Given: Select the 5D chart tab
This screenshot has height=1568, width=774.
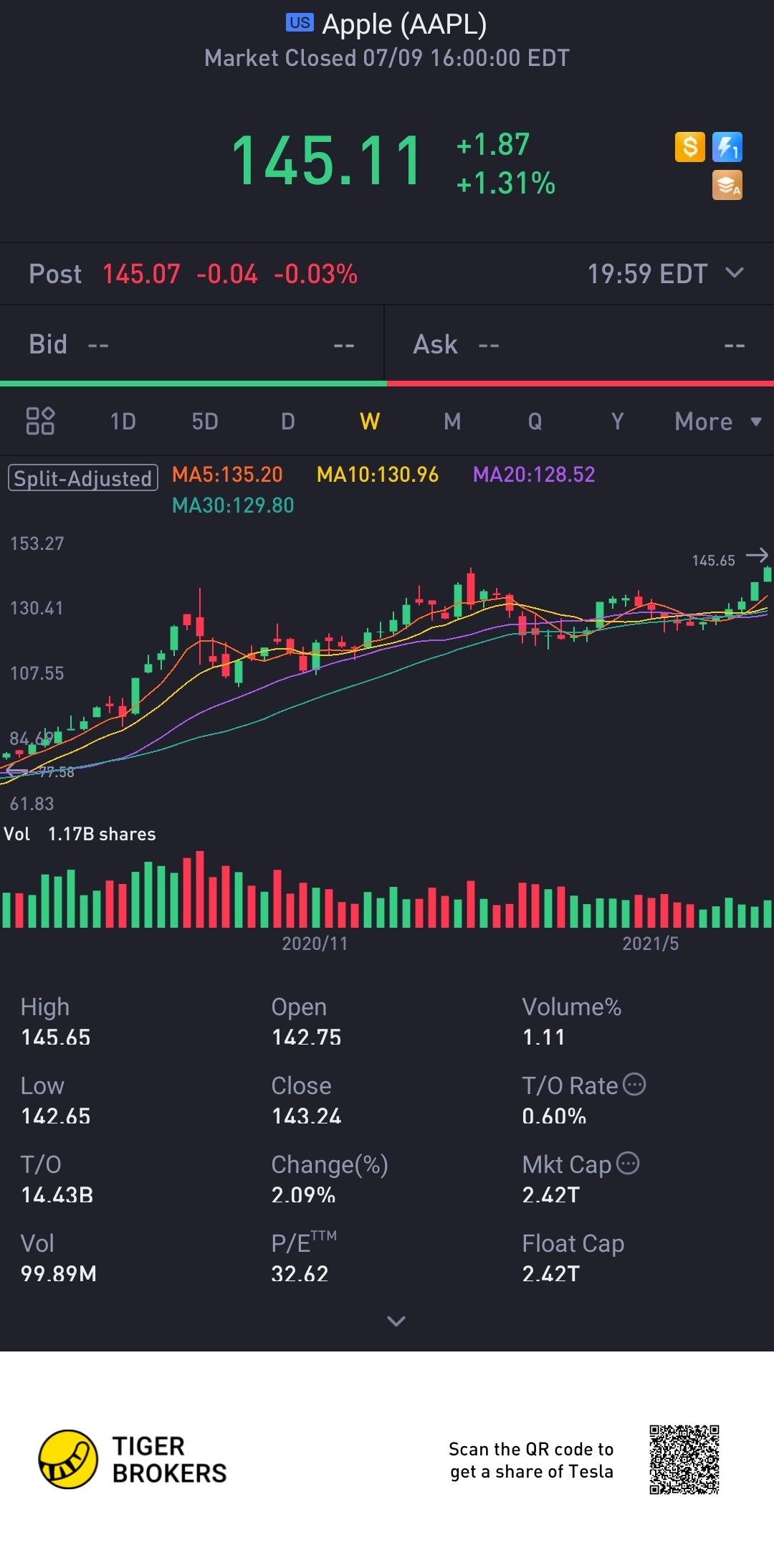Looking at the screenshot, I should click(x=205, y=422).
